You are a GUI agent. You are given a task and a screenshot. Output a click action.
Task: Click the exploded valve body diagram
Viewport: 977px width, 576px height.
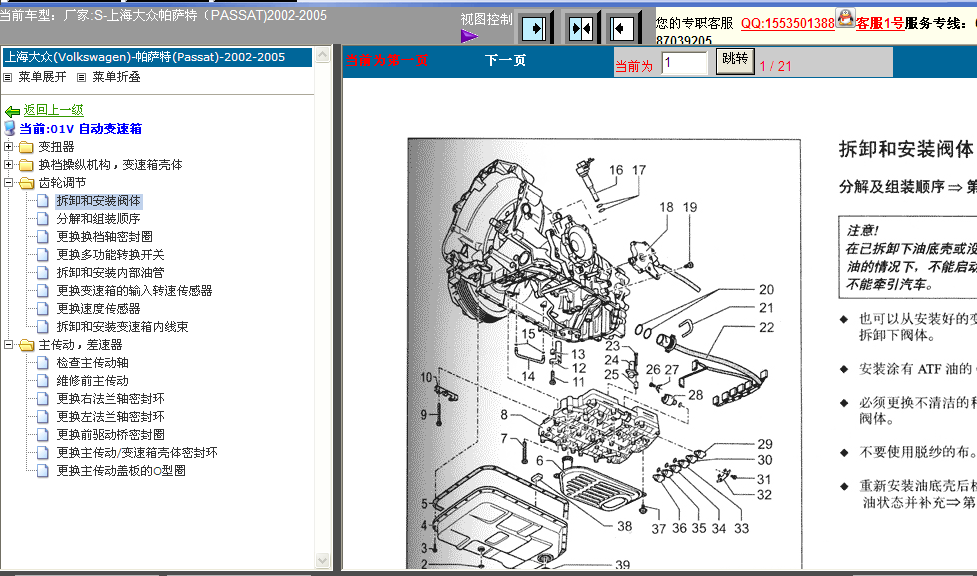click(x=604, y=353)
